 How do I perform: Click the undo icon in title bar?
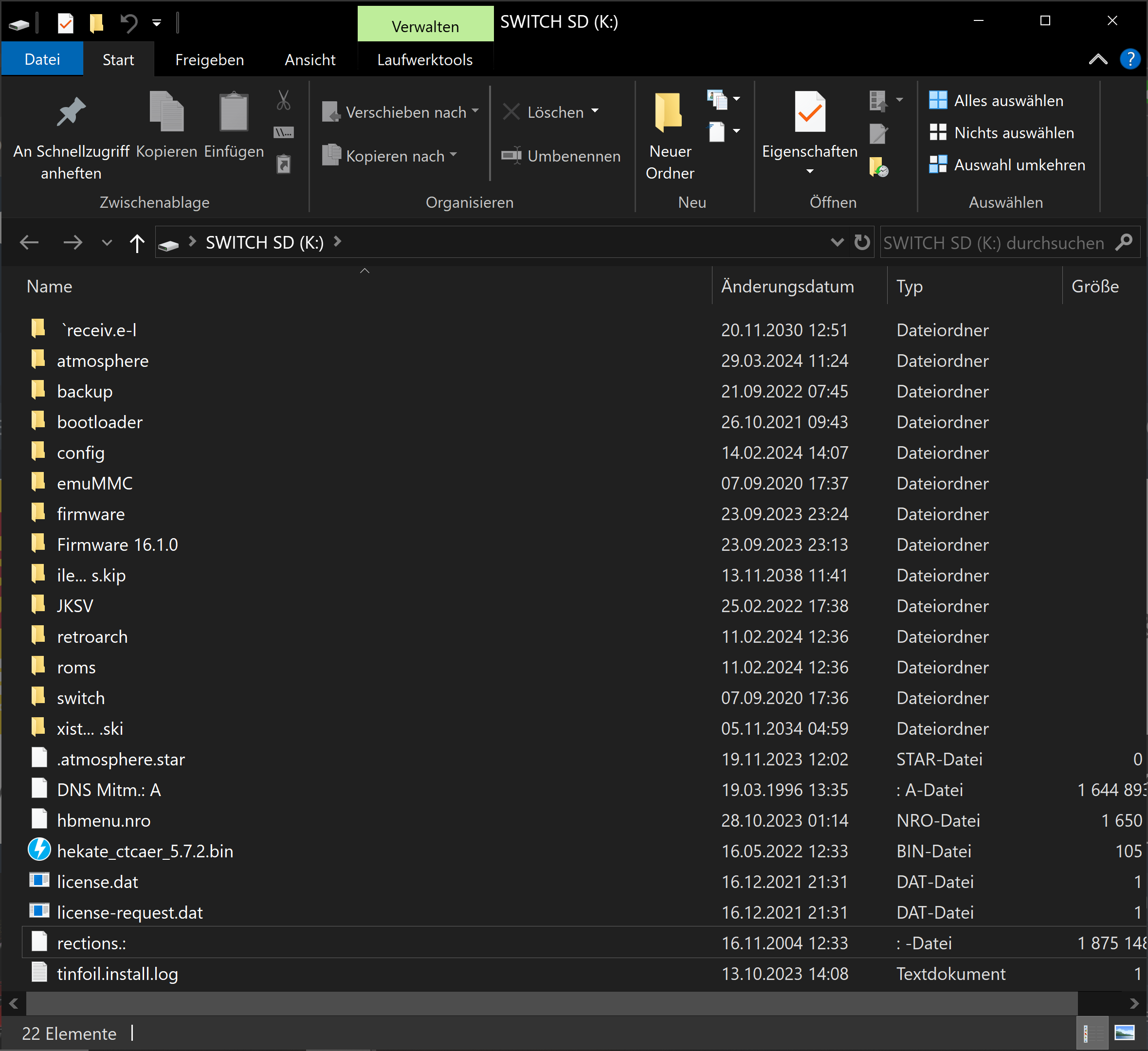click(128, 23)
